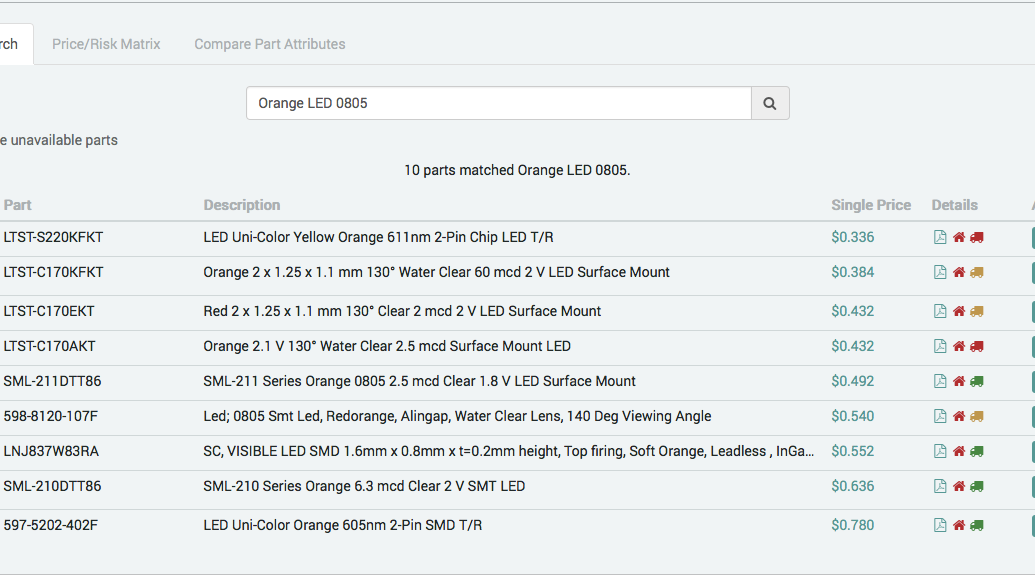
Task: Open the datasheet PDF for SML-210DTT86
Action: pos(940,486)
